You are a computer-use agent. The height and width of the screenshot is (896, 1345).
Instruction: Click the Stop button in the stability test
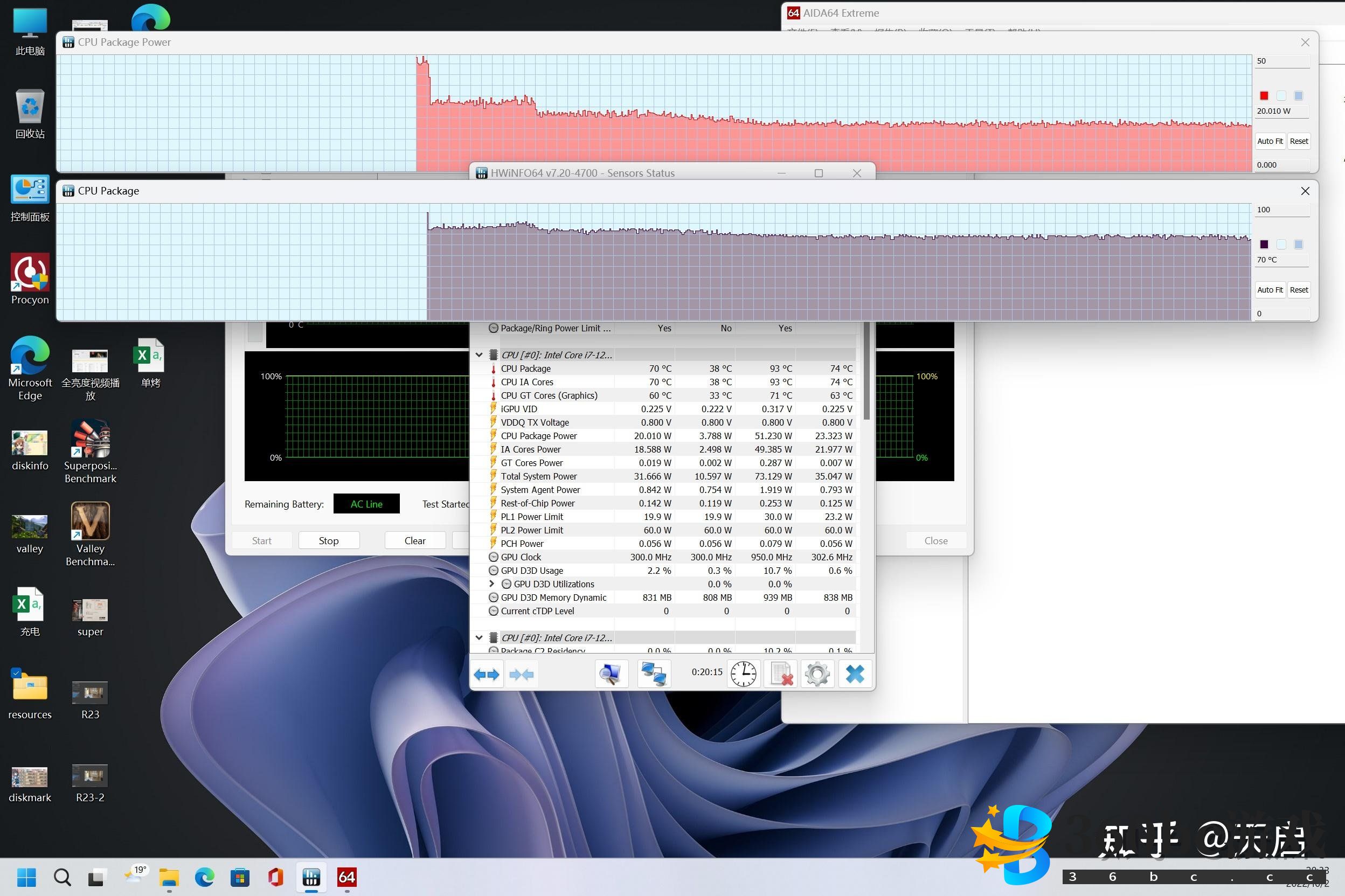tap(329, 540)
